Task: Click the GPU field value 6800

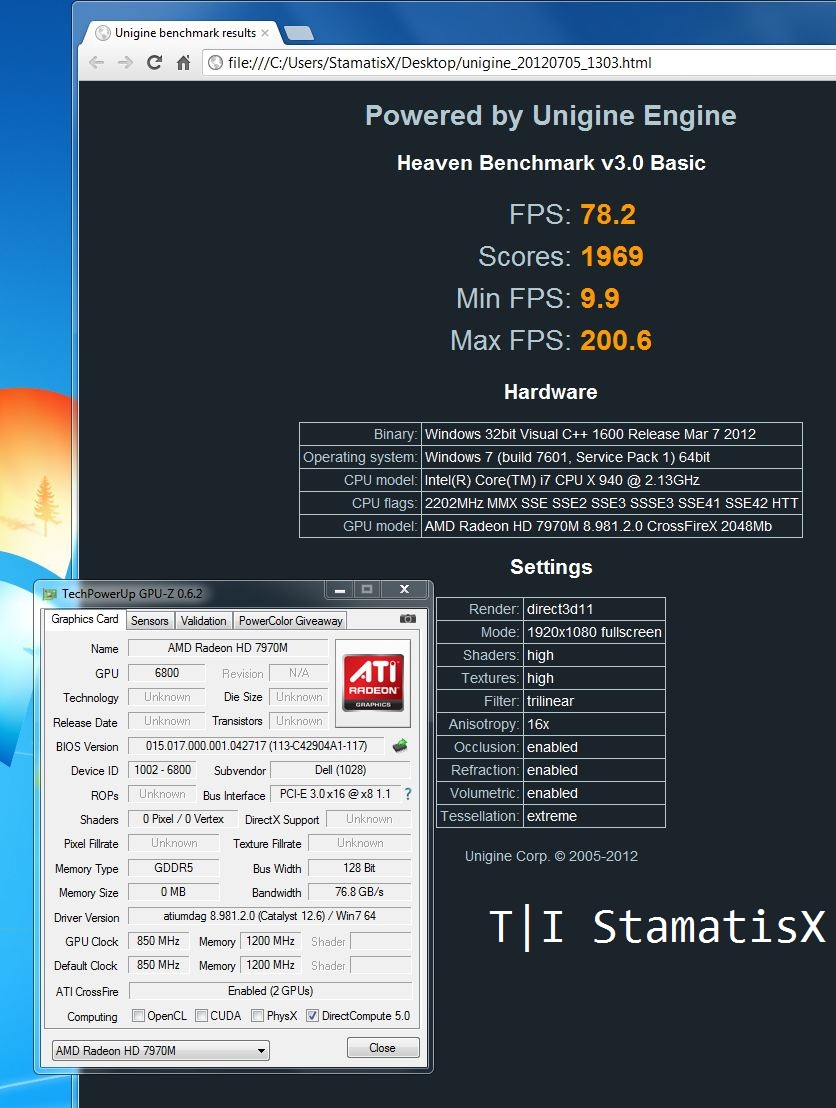Action: click(167, 673)
